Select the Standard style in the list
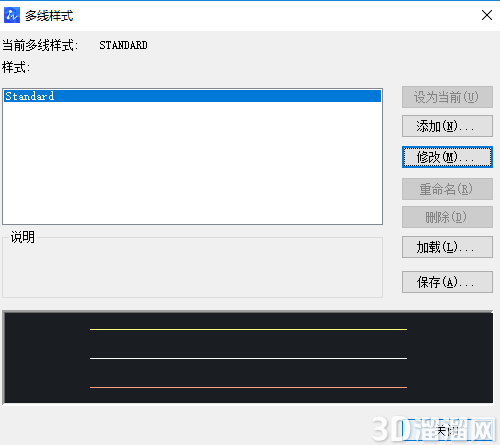The width and height of the screenshot is (500, 445). coord(192,96)
